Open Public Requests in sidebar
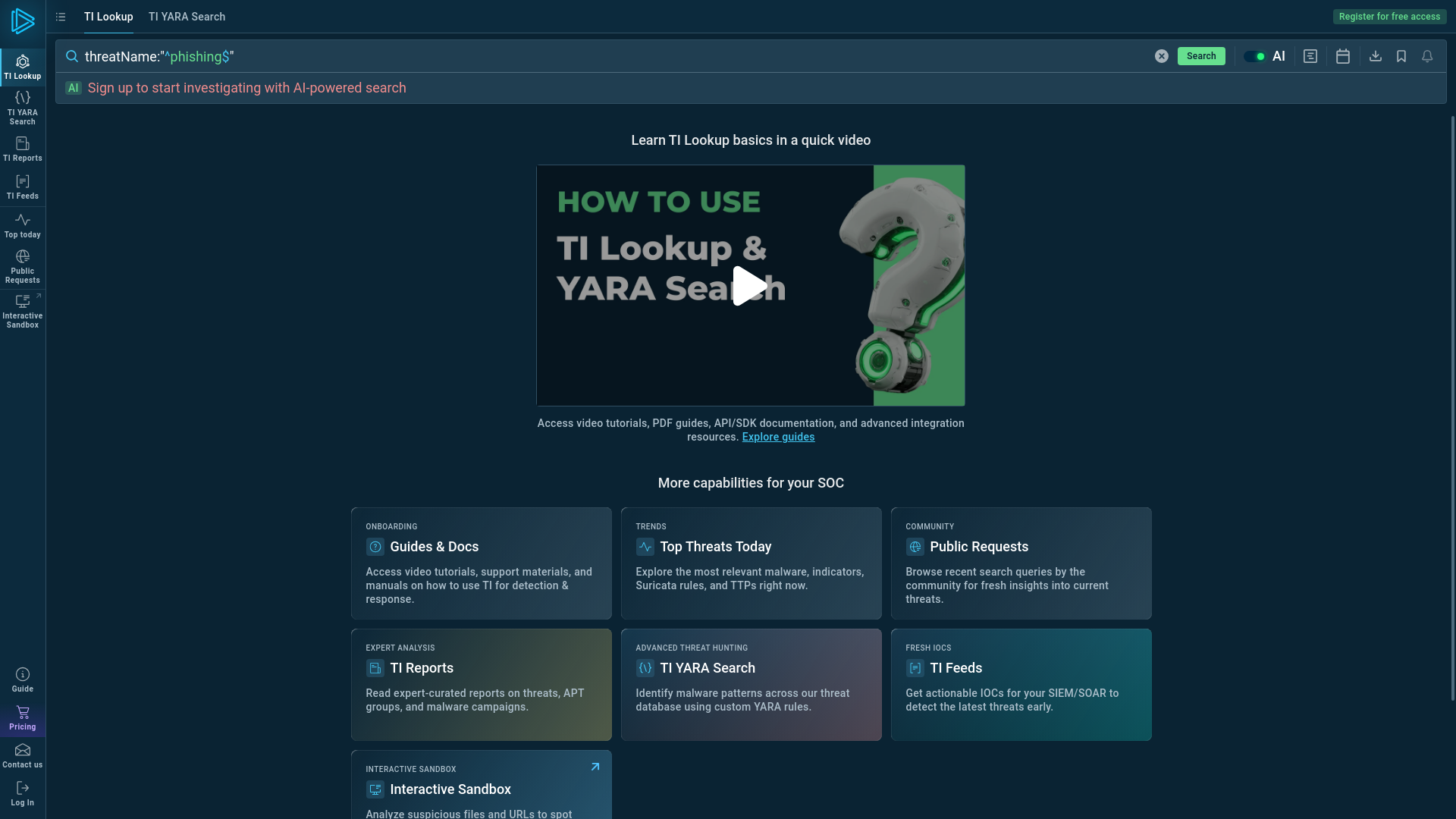The height and width of the screenshot is (819, 1456). (23, 266)
